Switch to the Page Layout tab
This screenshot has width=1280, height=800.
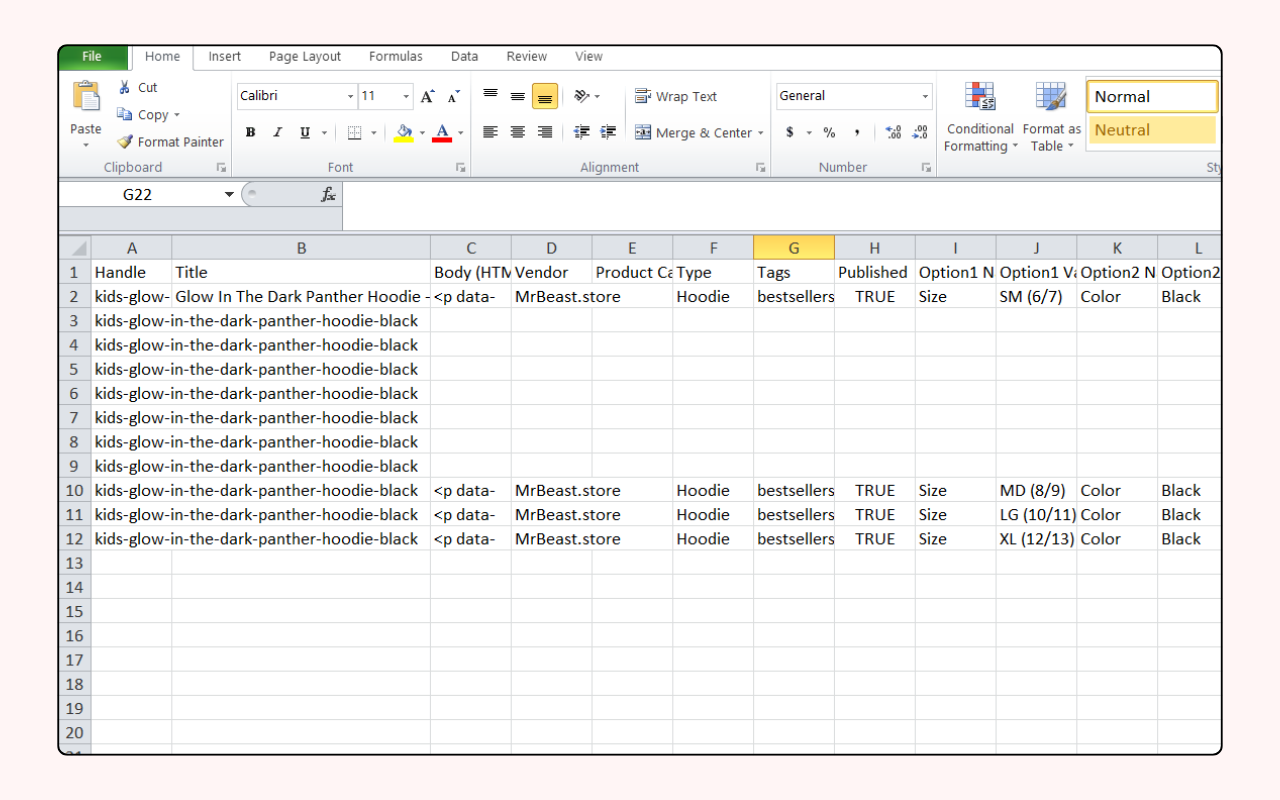[305, 57]
